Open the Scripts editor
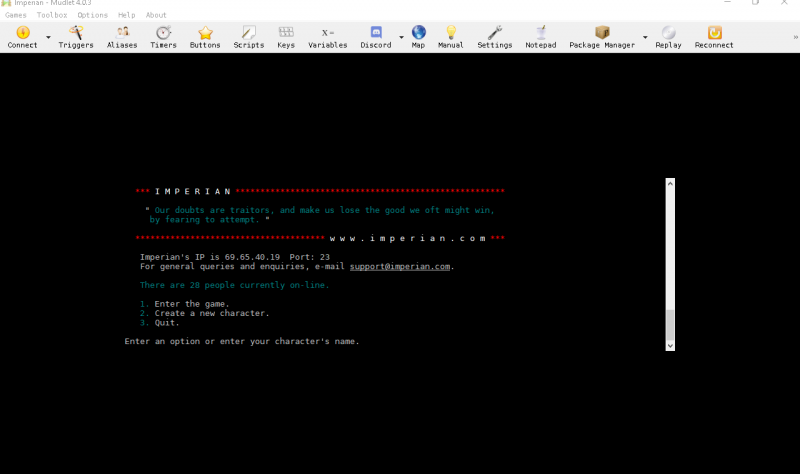Screen dimensions: 800x474 tap(249, 37)
